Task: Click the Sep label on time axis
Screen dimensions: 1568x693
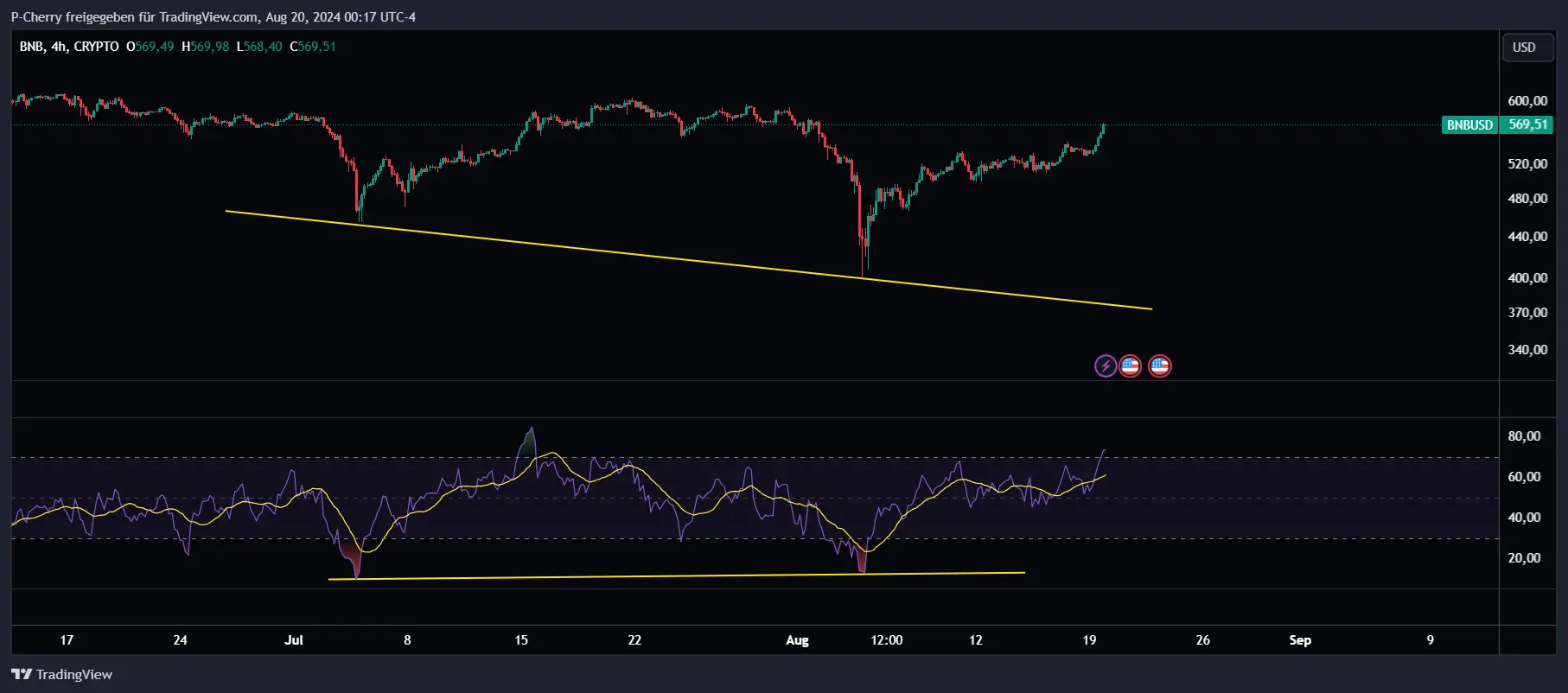Action: pyautogui.click(x=1300, y=640)
